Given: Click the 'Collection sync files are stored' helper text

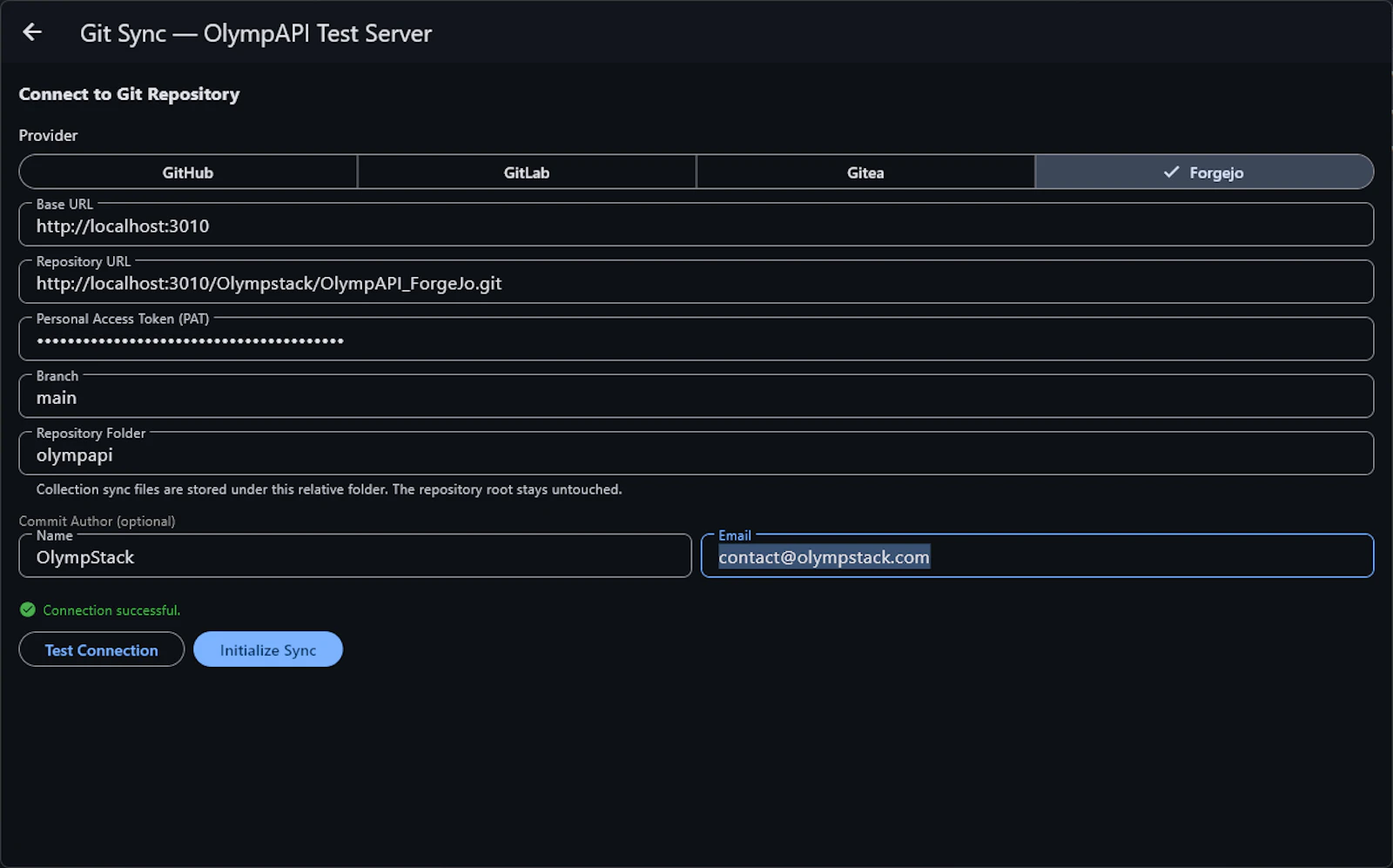Looking at the screenshot, I should pyautogui.click(x=329, y=489).
